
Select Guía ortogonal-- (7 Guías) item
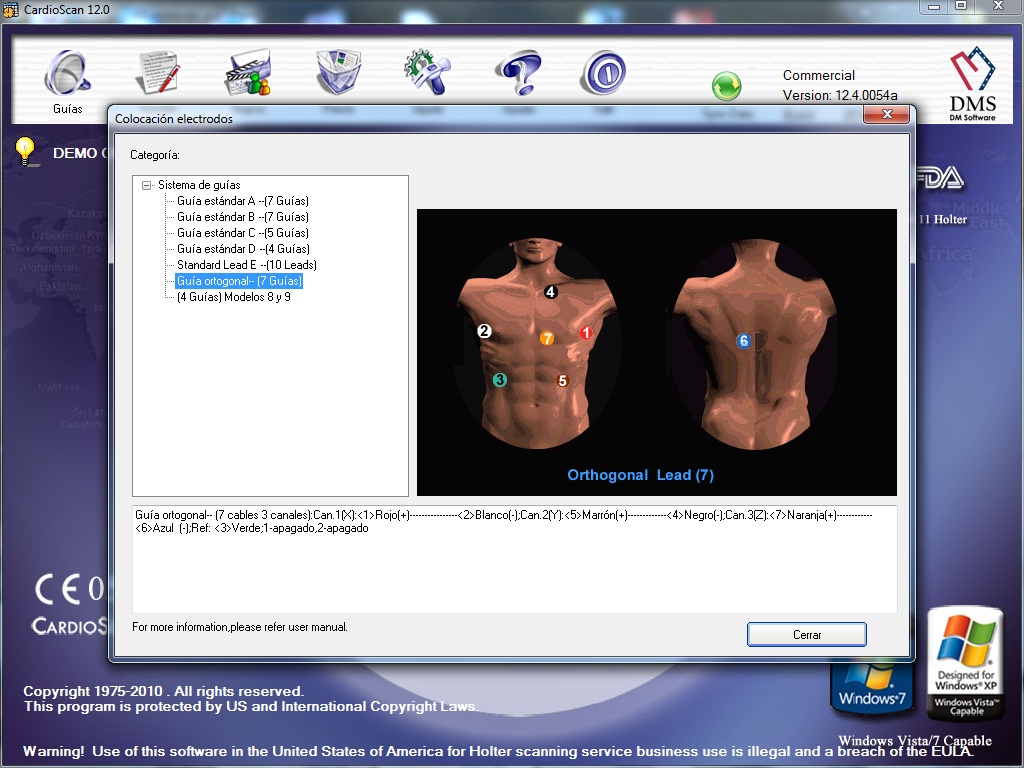239,281
